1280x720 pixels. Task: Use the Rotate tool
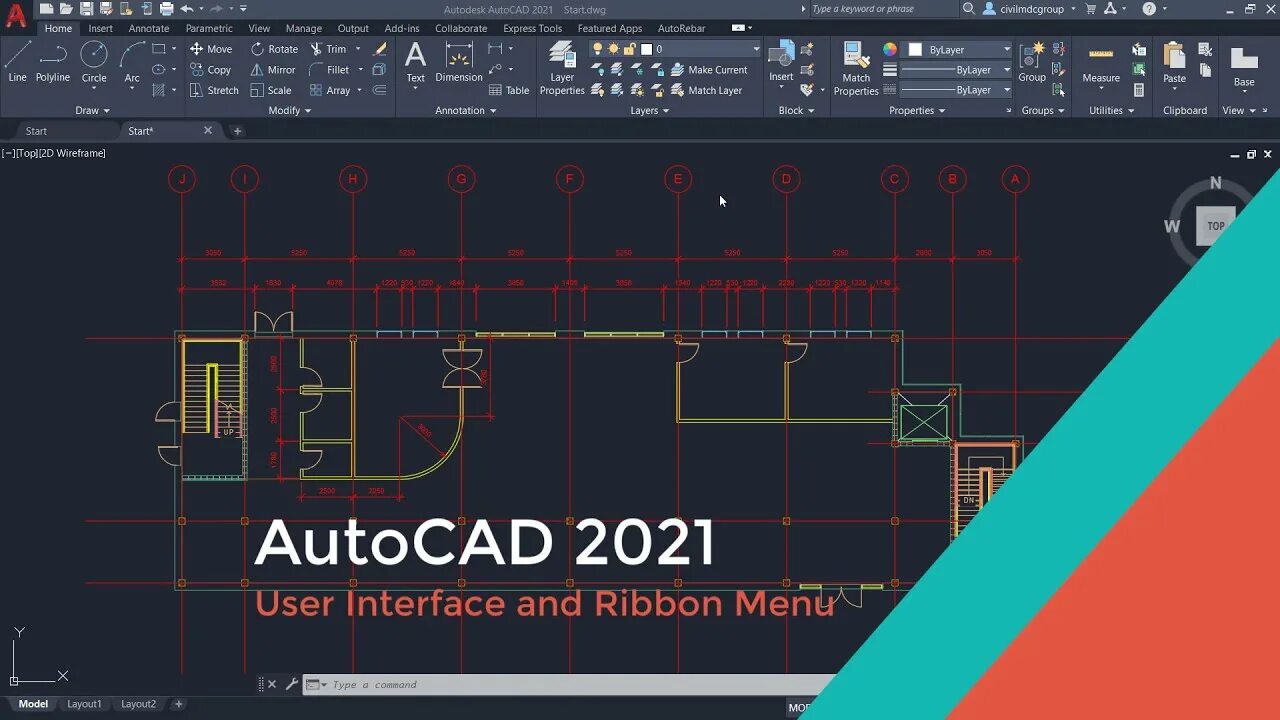pyautogui.click(x=274, y=49)
